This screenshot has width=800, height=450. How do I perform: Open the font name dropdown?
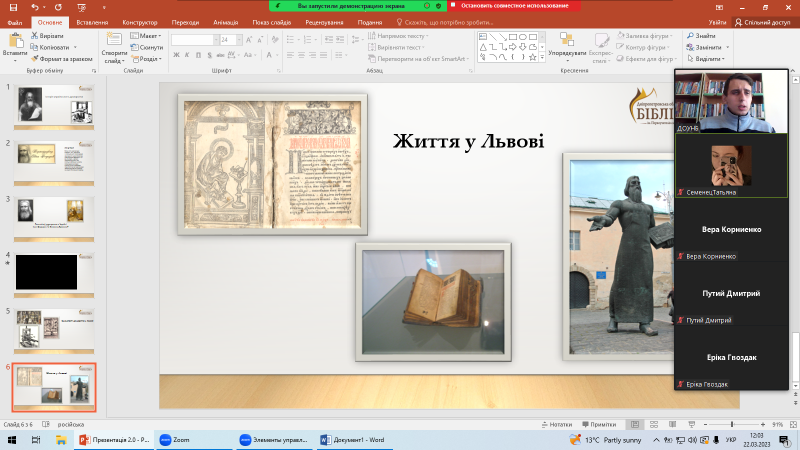point(216,40)
